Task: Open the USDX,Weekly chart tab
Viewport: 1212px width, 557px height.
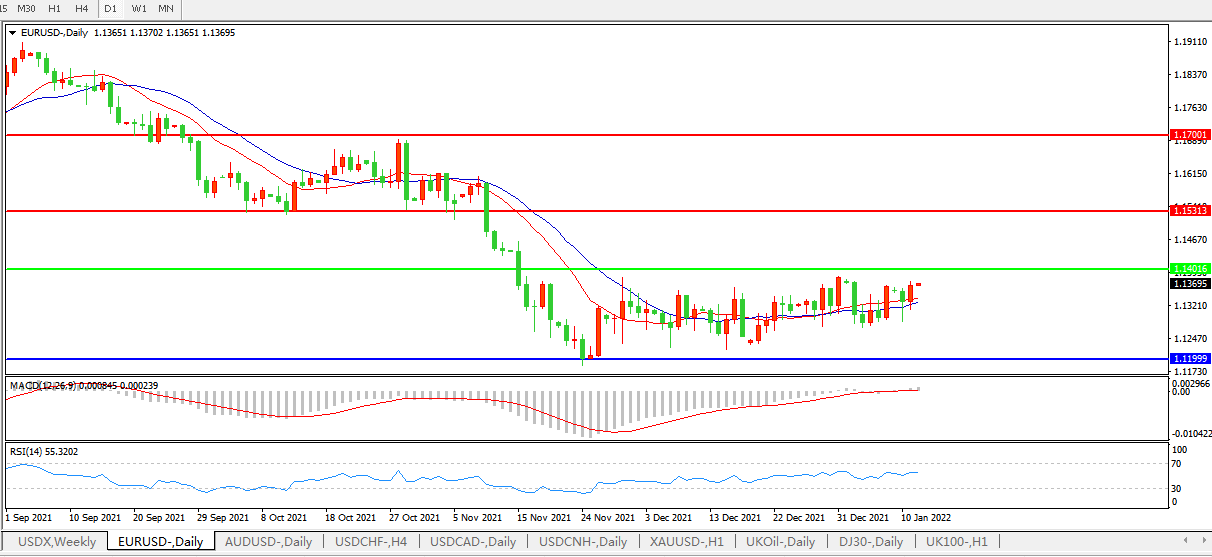Action: coord(58,542)
